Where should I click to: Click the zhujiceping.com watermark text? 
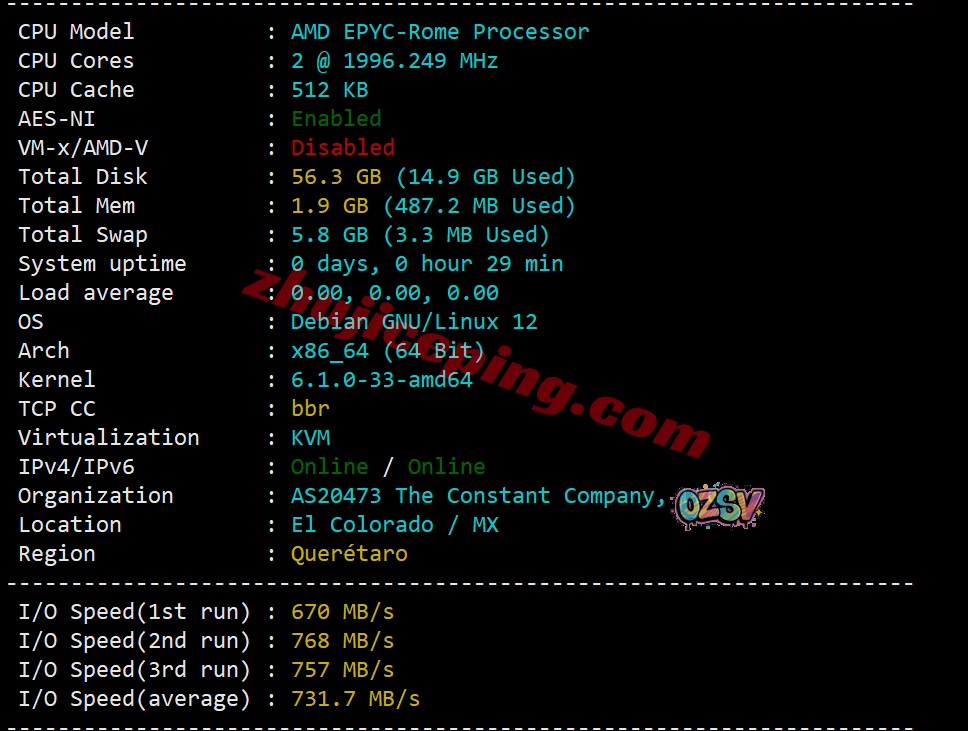(x=477, y=364)
